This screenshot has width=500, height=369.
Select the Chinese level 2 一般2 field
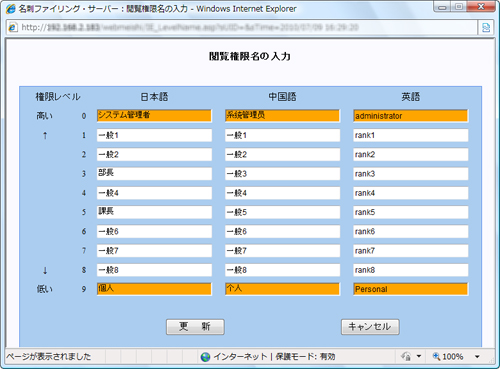282,154
